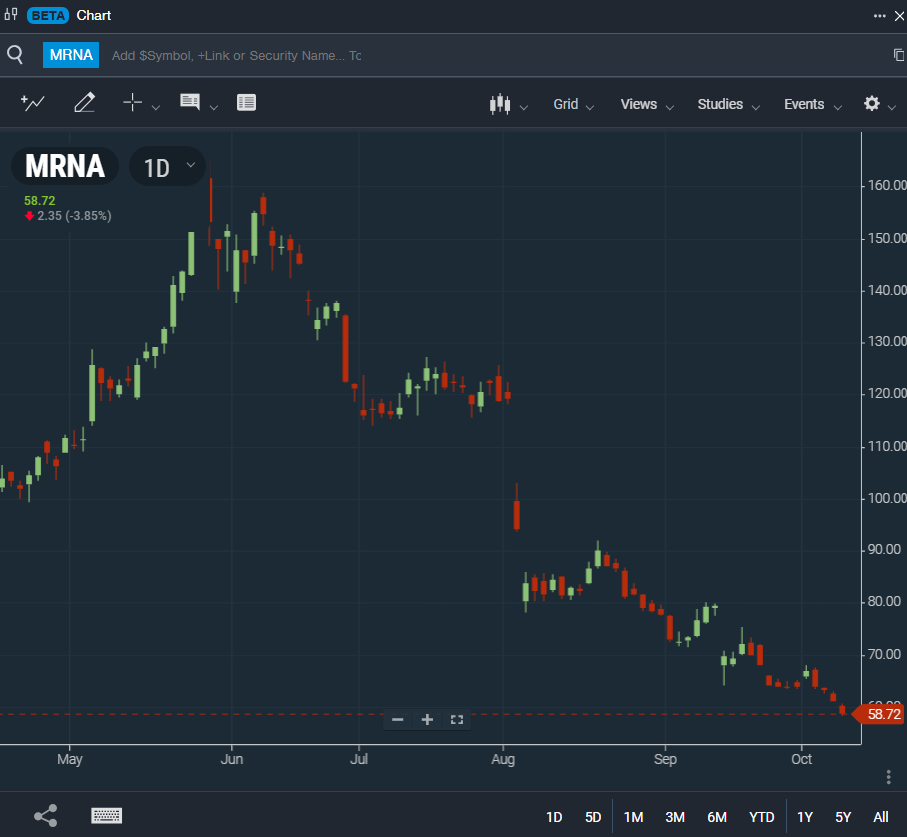The width and height of the screenshot is (907, 837).
Task: Click the search magnifier icon
Action: (15, 55)
